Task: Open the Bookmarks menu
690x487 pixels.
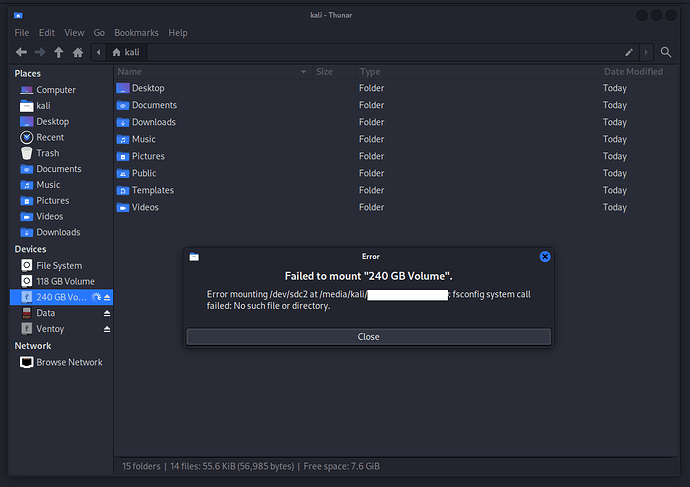Action: (x=136, y=33)
